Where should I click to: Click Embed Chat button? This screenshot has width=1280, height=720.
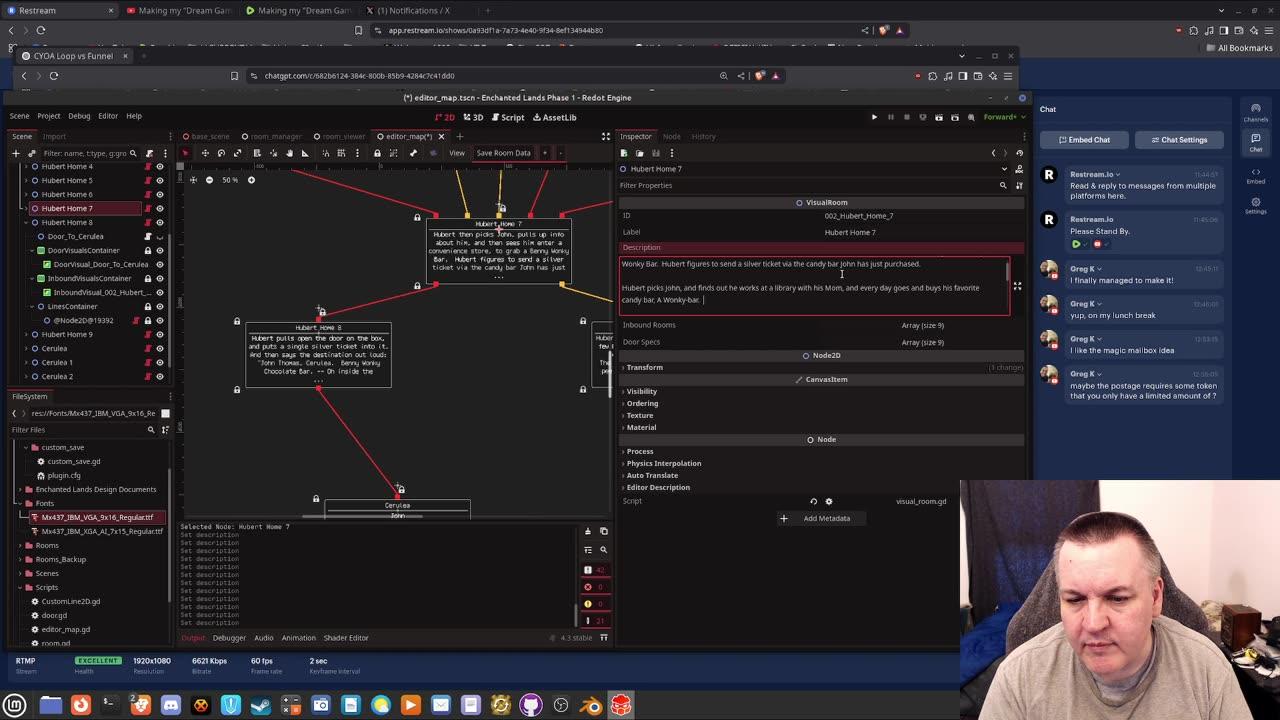point(1084,140)
